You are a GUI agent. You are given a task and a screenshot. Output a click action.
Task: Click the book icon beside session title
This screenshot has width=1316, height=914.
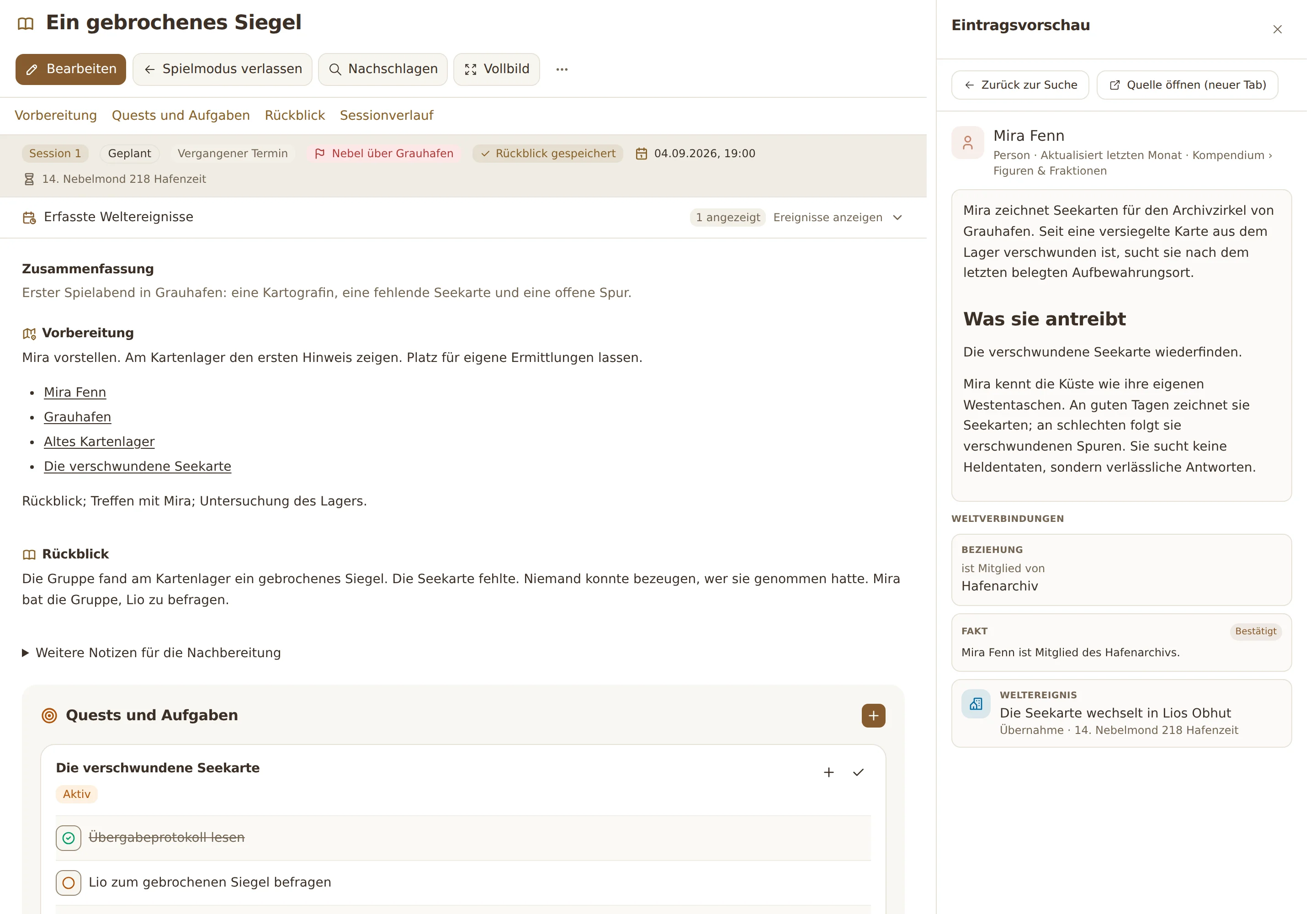26,23
